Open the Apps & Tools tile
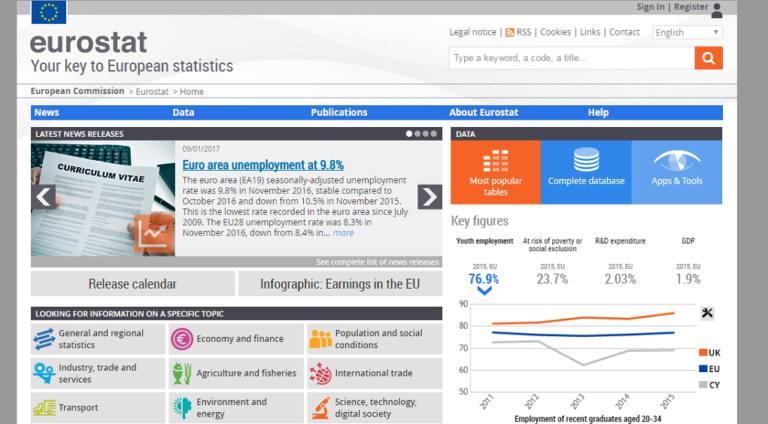Viewport: 768px width, 424px height. [x=677, y=172]
